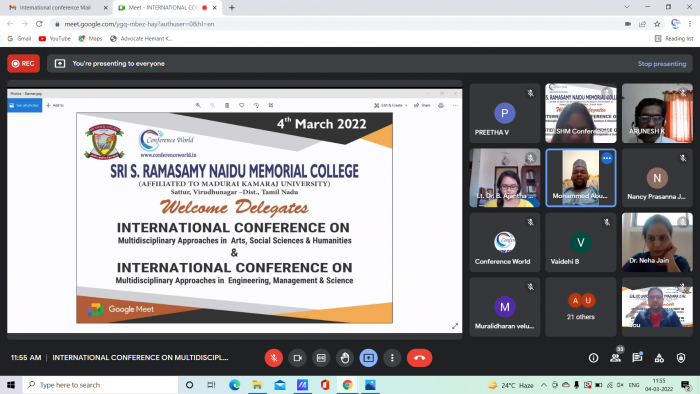This screenshot has height=394, width=700.
Task: Toggle the camera on or off
Action: pyautogui.click(x=297, y=358)
